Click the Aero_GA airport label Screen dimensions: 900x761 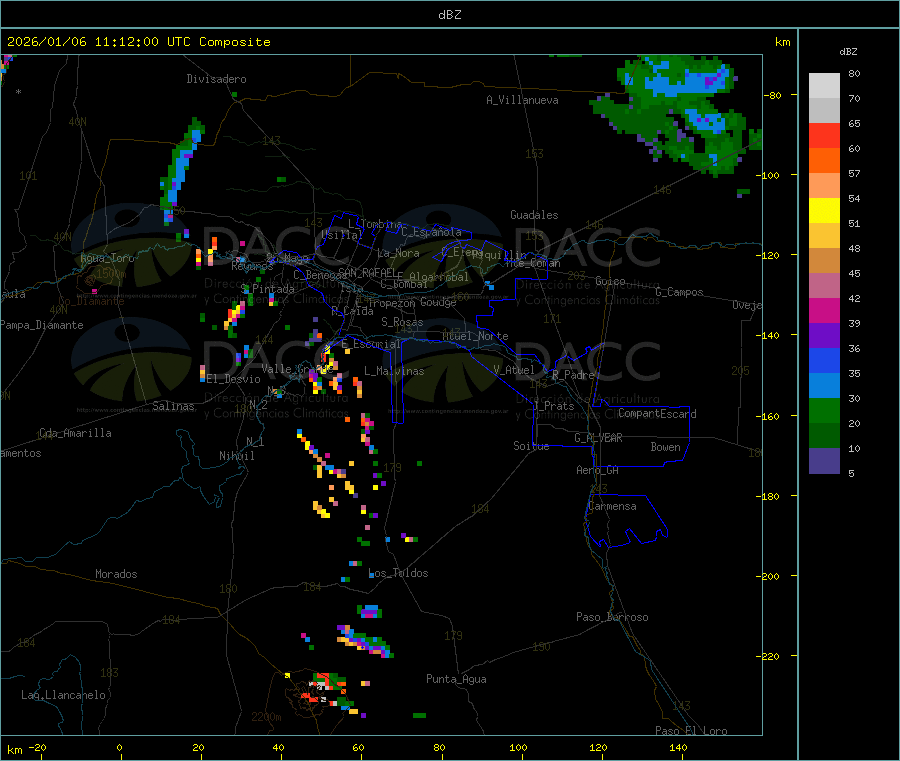598,471
